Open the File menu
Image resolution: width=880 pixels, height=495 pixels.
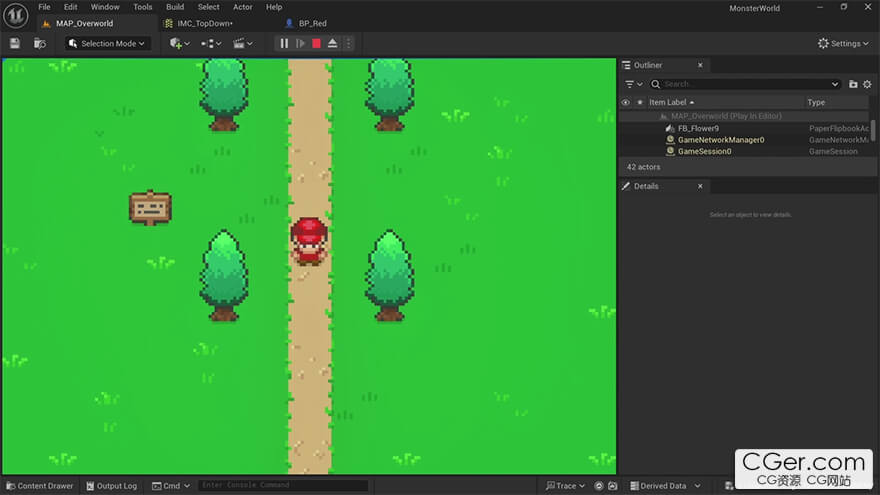[x=44, y=7]
